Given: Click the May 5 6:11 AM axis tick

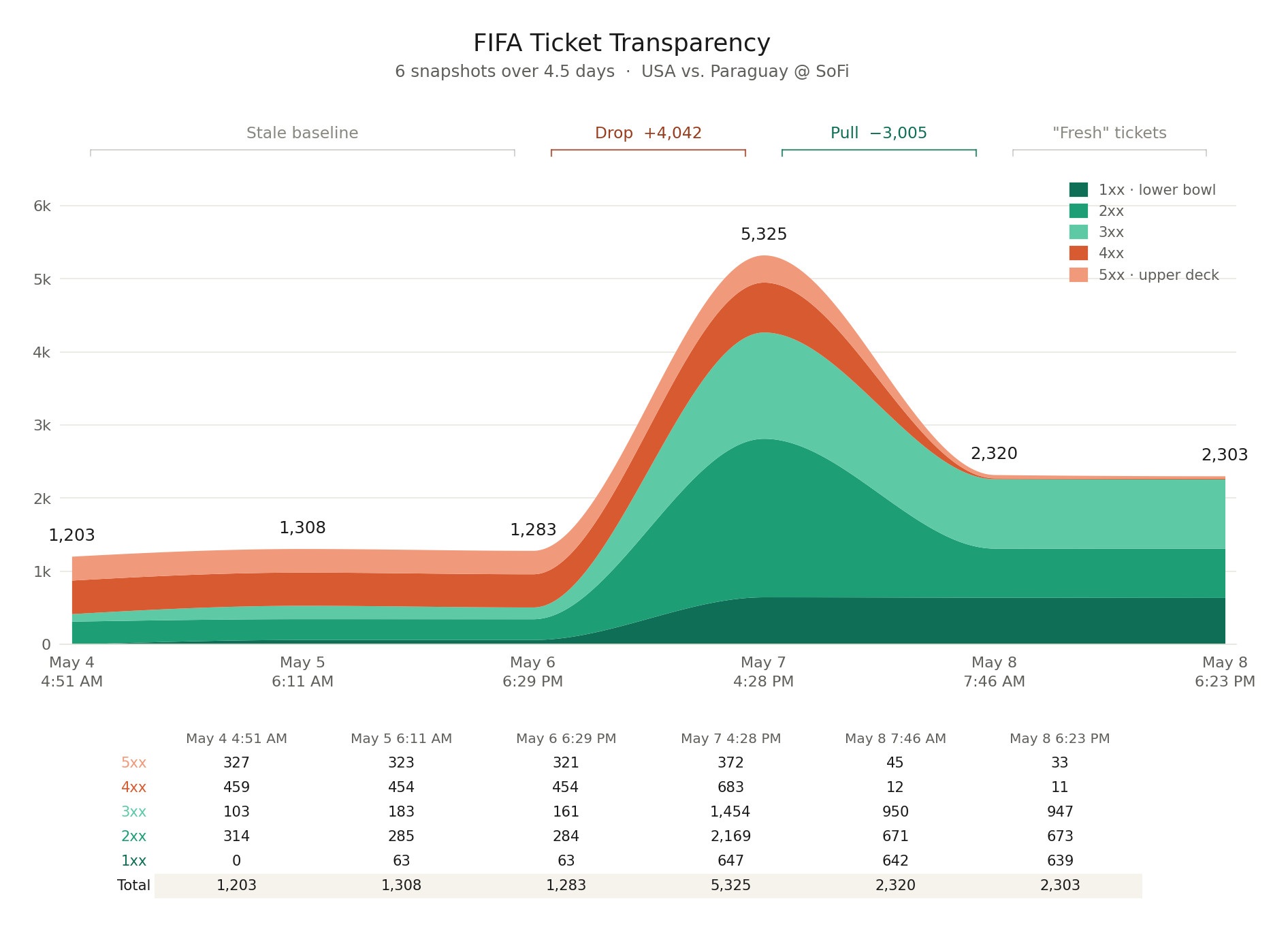Looking at the screenshot, I should click(x=302, y=672).
